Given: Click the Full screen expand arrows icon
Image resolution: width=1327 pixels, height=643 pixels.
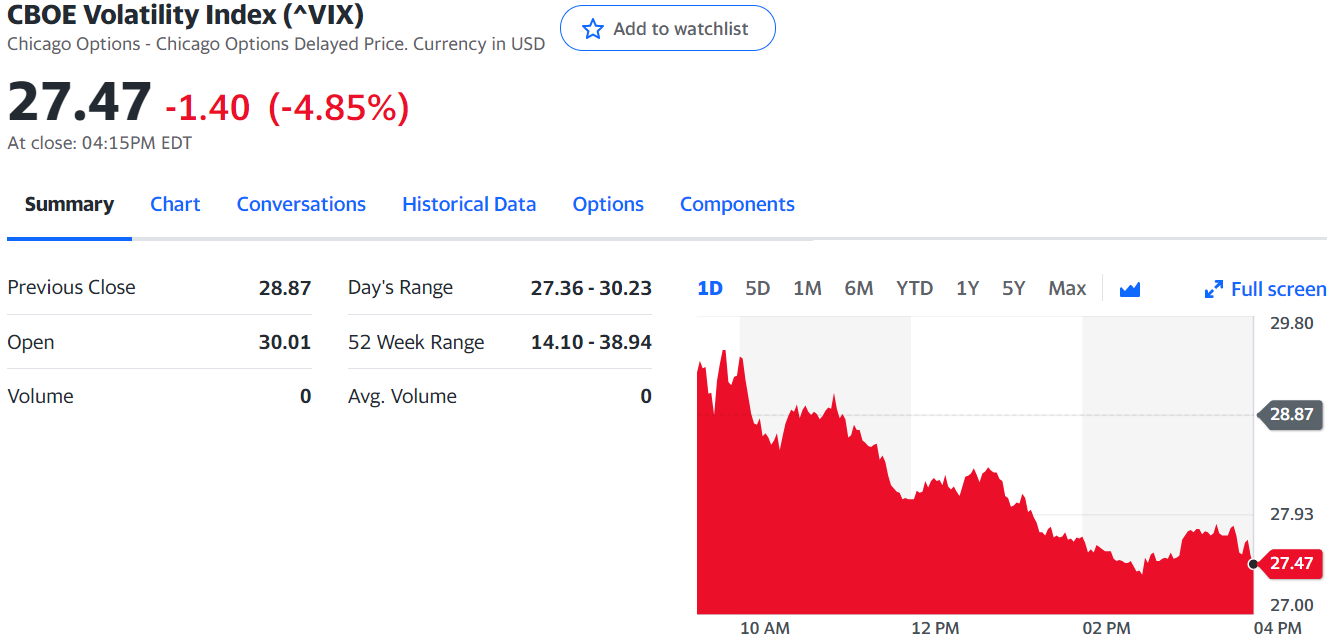Looking at the screenshot, I should click(x=1214, y=289).
